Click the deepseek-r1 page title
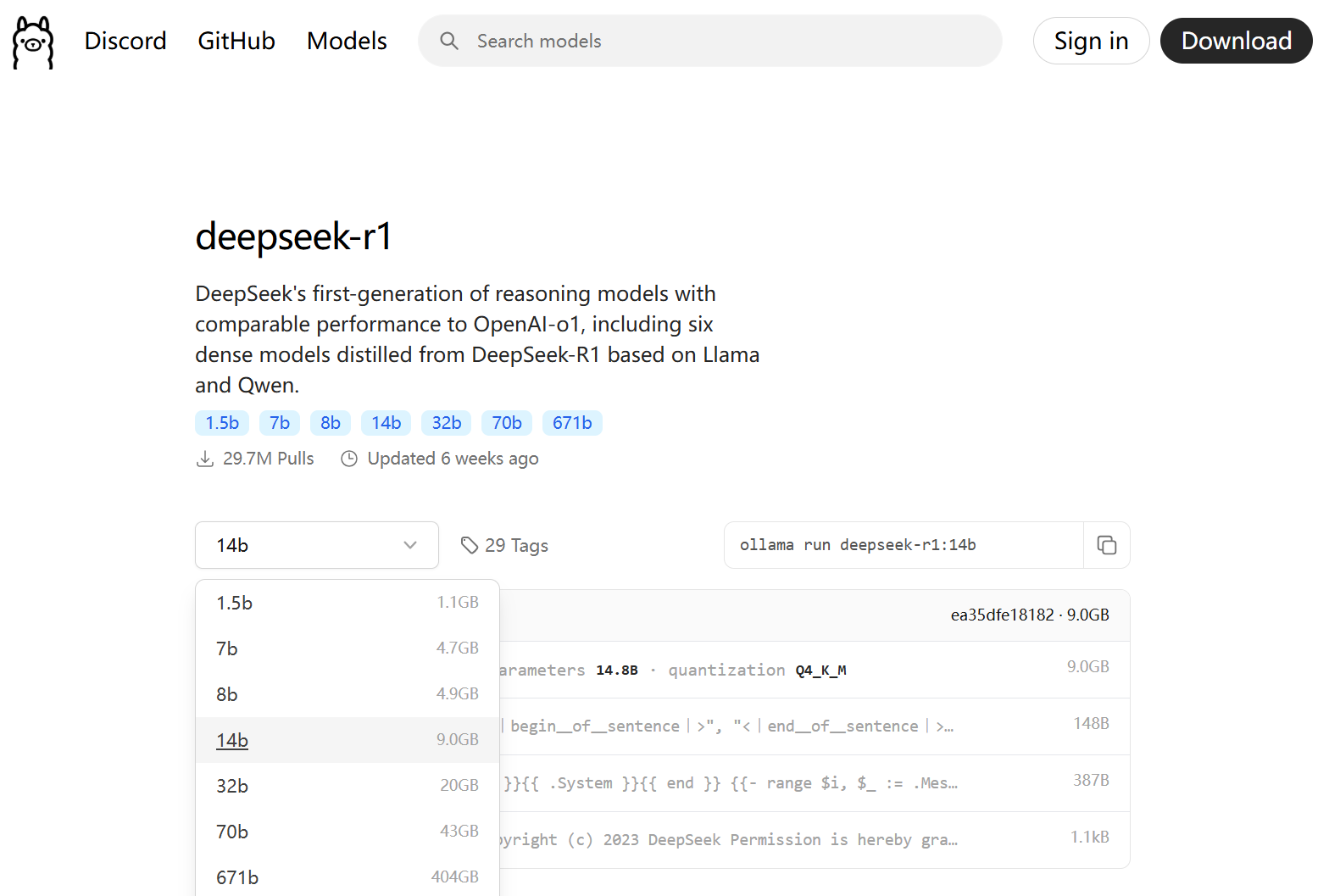 [293, 236]
